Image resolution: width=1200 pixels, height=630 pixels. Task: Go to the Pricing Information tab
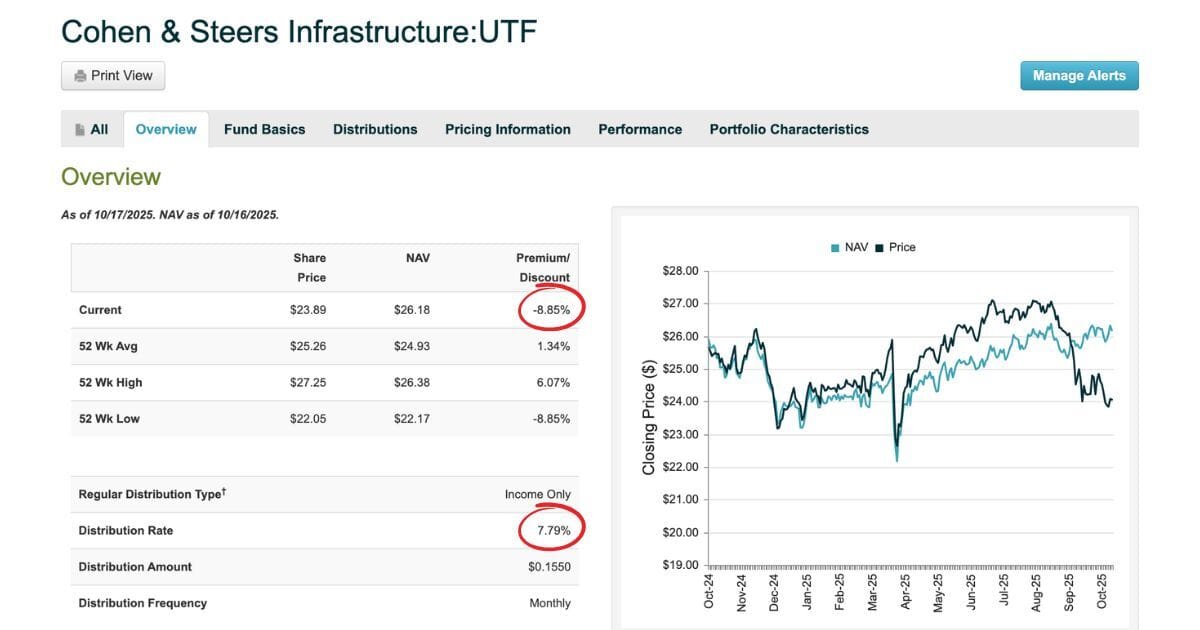508,129
